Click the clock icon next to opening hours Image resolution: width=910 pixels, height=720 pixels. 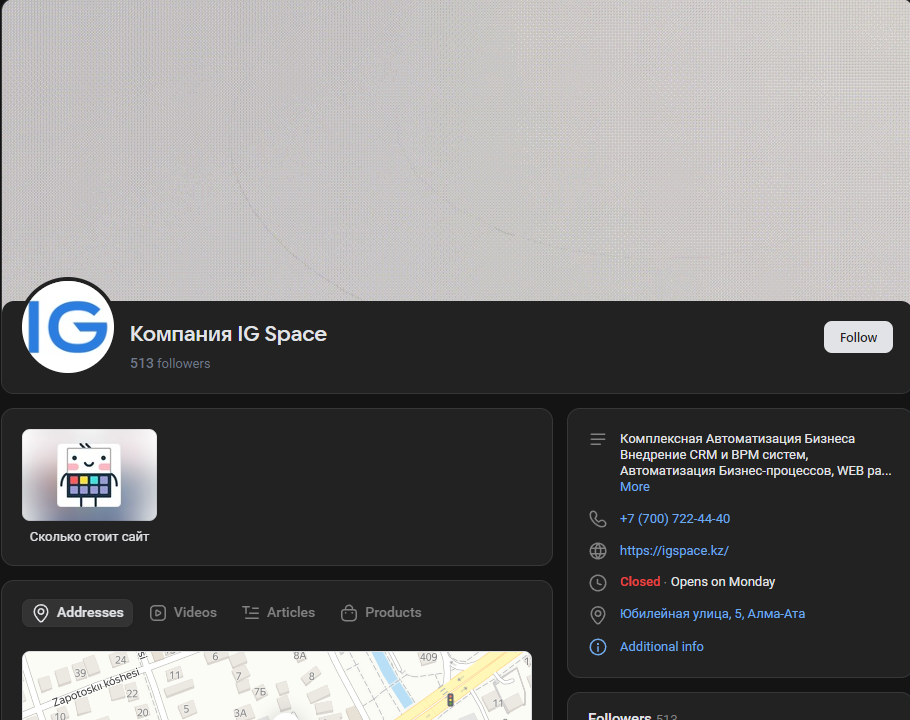tap(598, 582)
